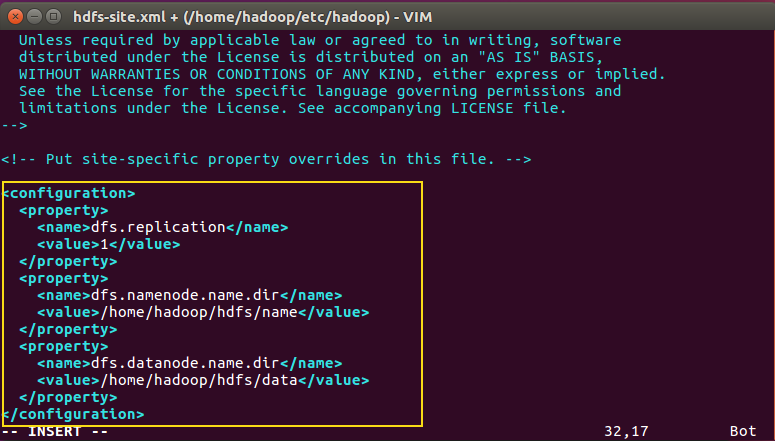775x441 pixels.
Task: Click the first opening property tag
Action: coord(64,210)
